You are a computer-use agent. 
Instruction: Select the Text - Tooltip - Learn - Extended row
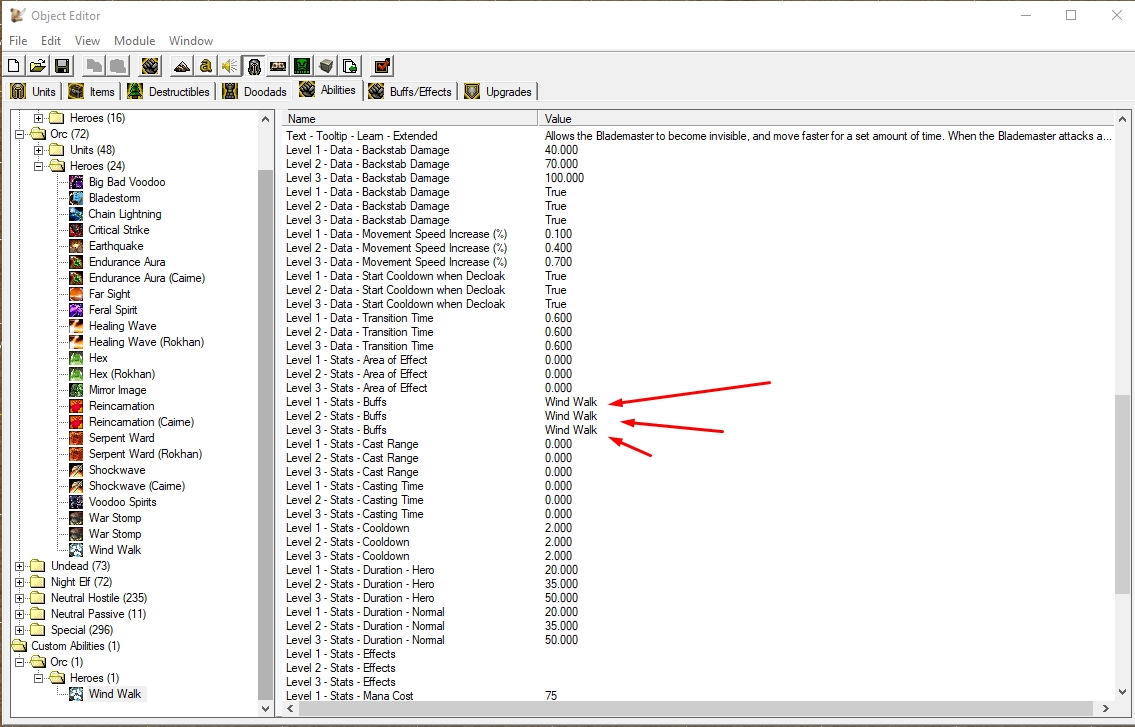point(698,135)
